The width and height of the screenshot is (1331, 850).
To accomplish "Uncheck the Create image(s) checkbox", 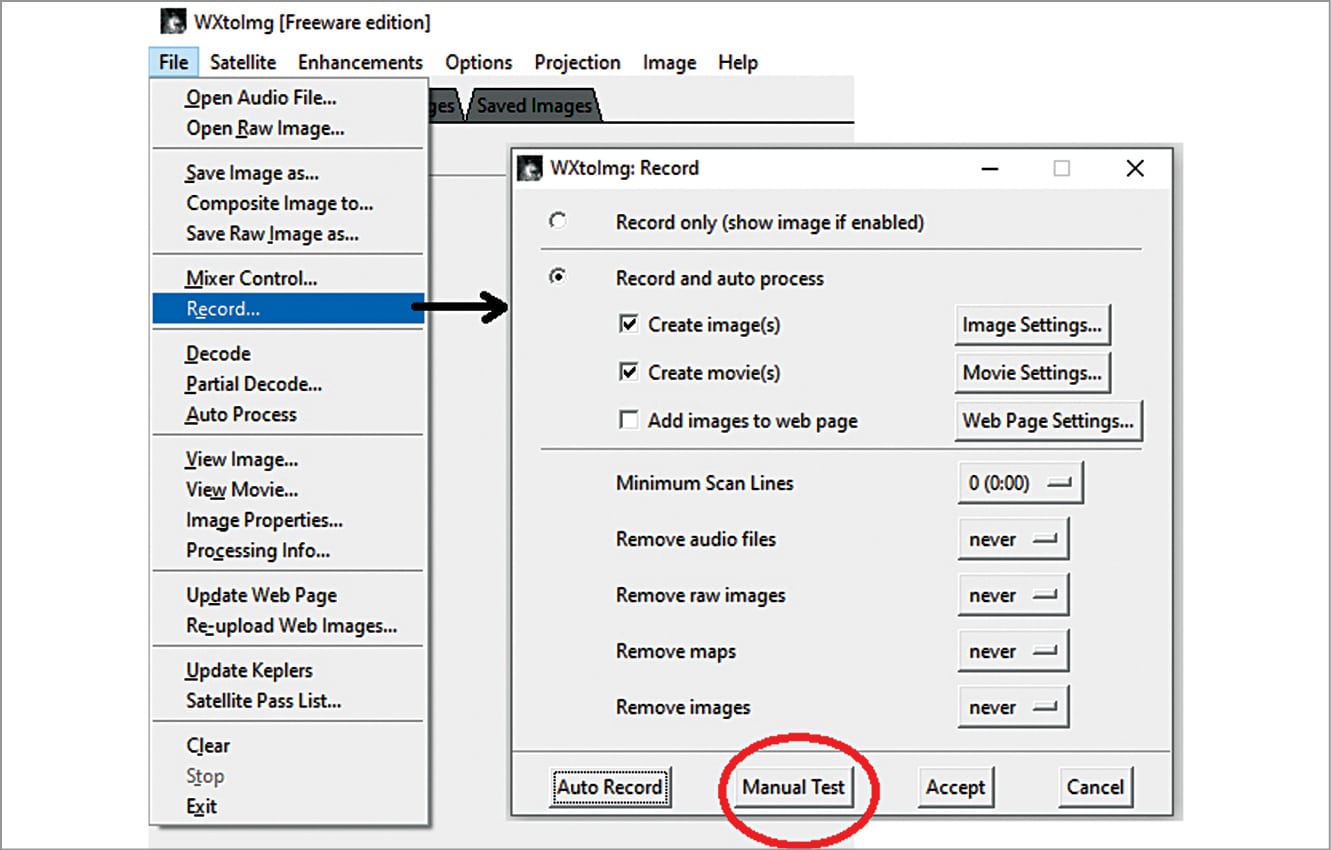I will pyautogui.click(x=629, y=324).
